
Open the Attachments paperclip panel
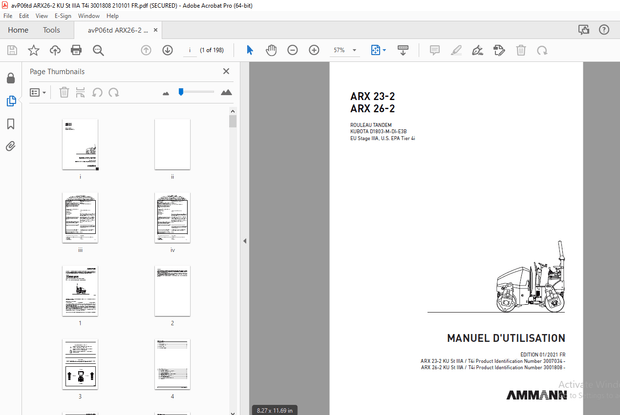[11, 146]
